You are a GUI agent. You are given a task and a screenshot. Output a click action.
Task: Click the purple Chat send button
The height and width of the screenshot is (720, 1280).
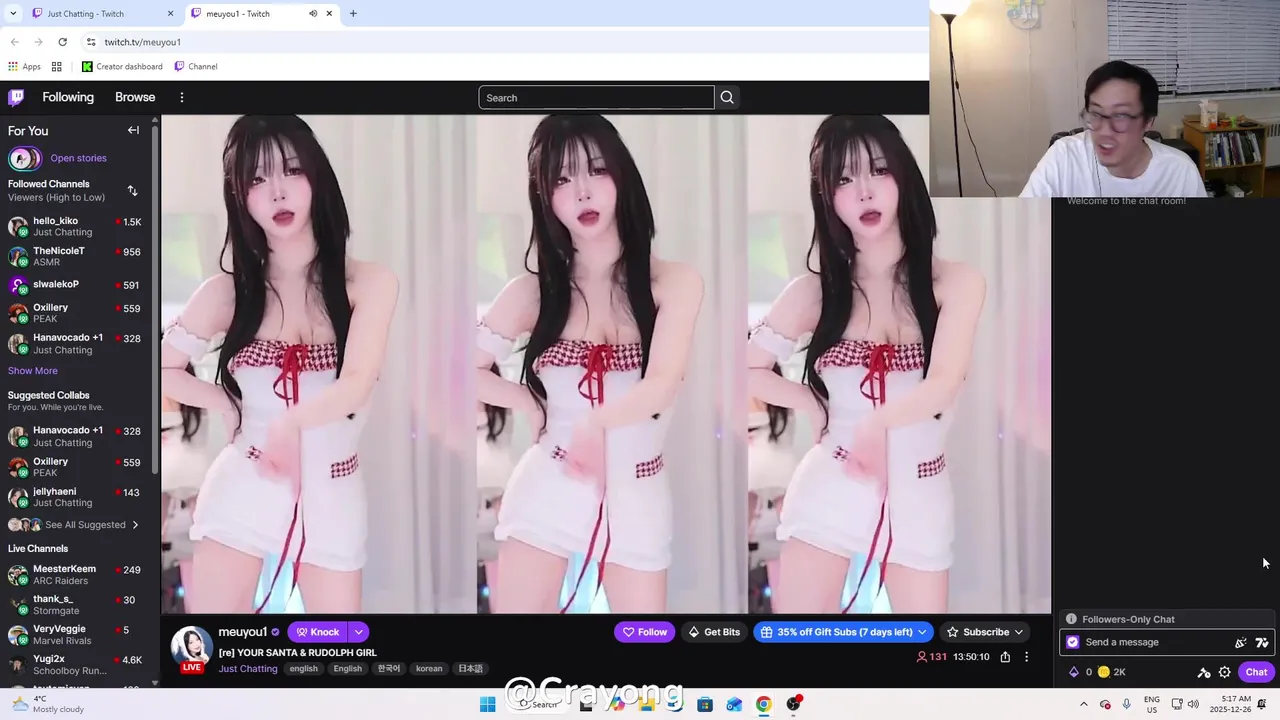(1256, 672)
